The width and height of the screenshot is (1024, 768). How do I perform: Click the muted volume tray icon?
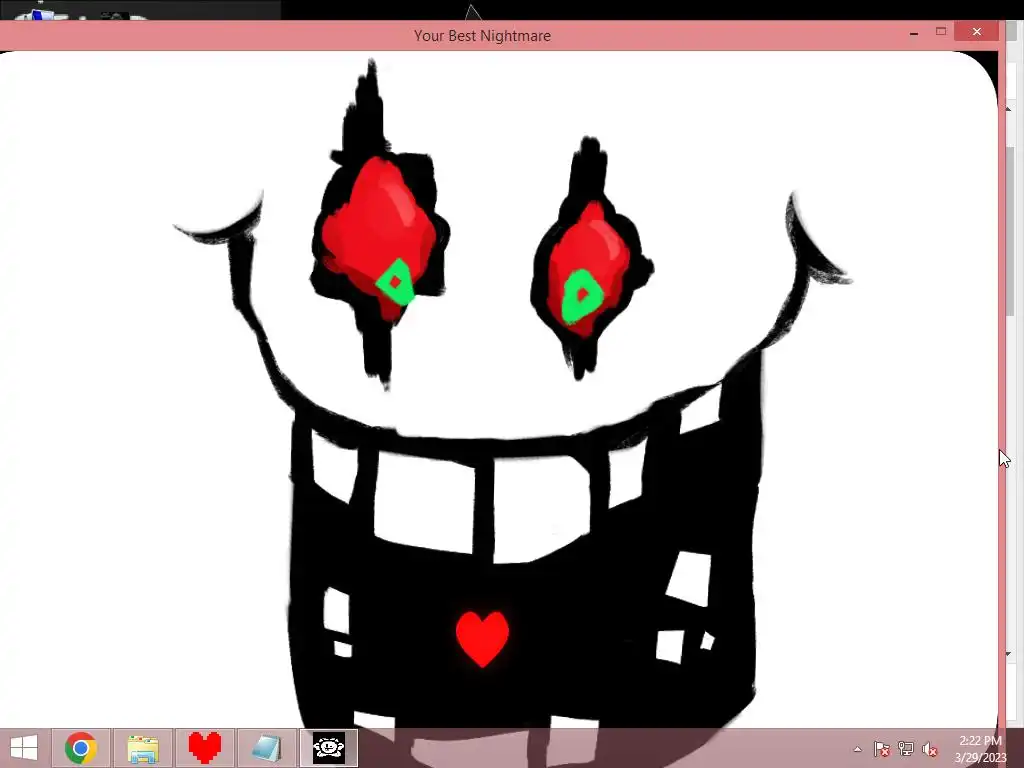pos(930,749)
